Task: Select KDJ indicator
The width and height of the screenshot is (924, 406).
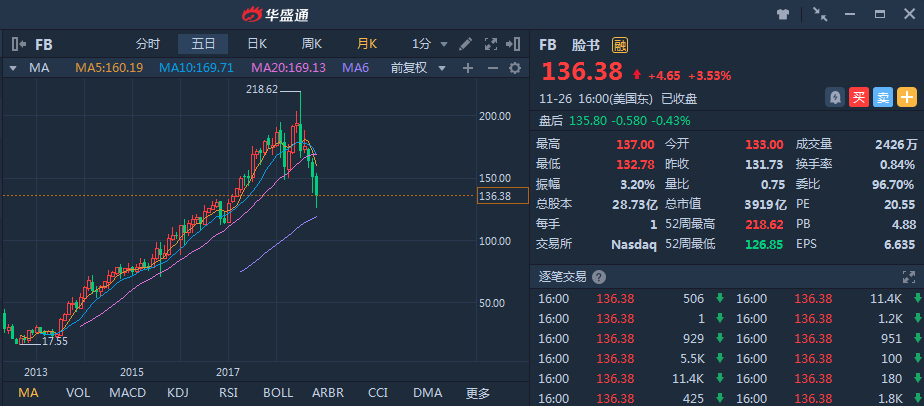Action: (x=179, y=393)
